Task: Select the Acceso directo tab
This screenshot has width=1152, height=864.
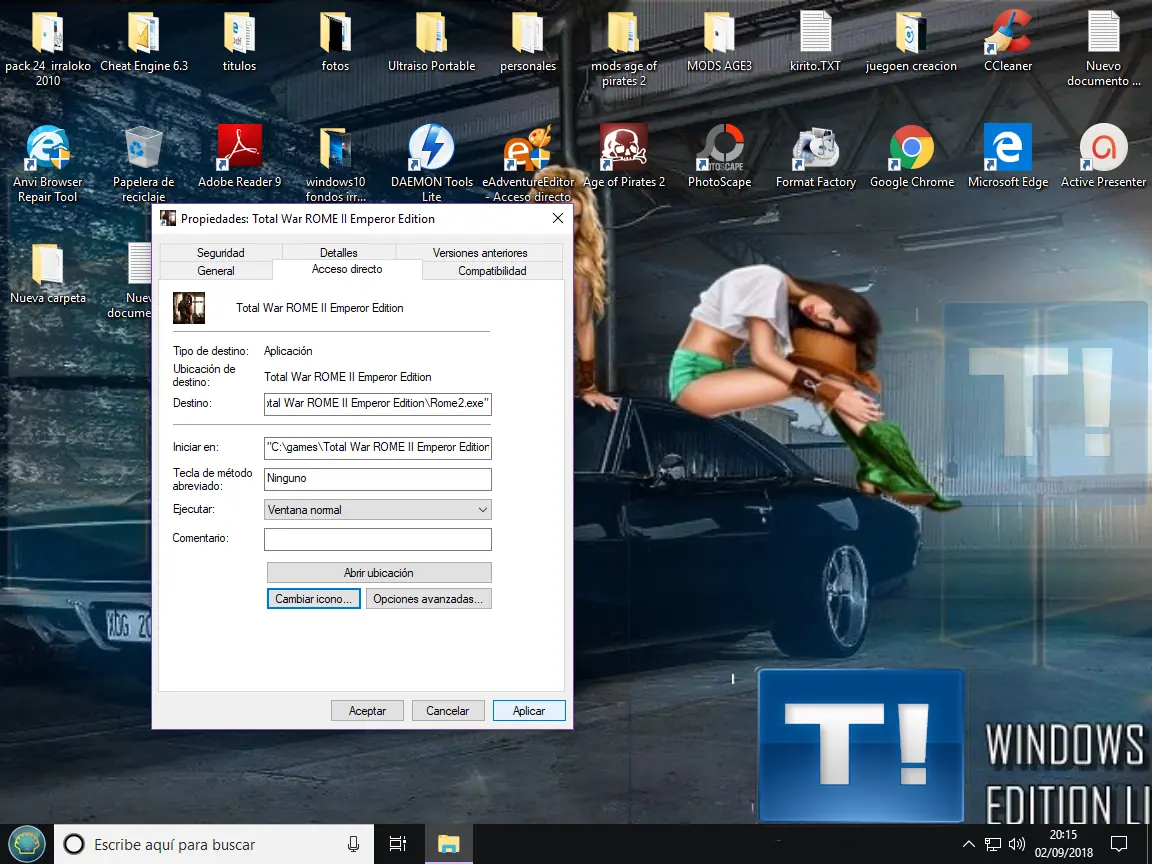Action: click(347, 270)
